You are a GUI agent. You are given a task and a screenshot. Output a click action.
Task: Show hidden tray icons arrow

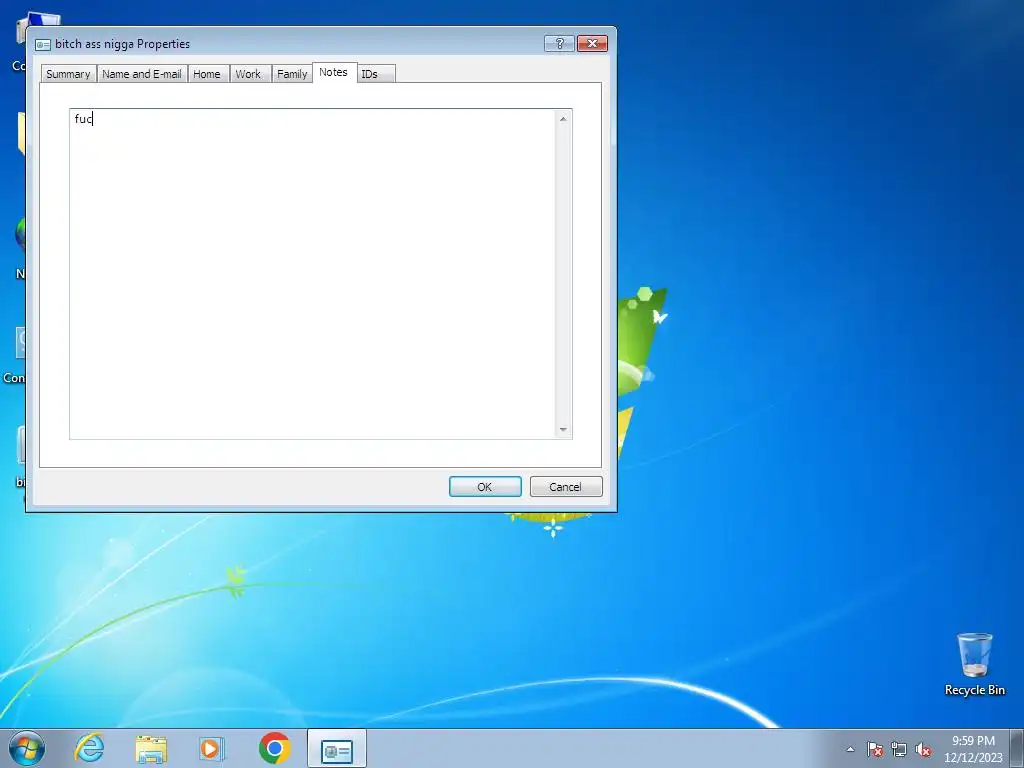coord(850,749)
